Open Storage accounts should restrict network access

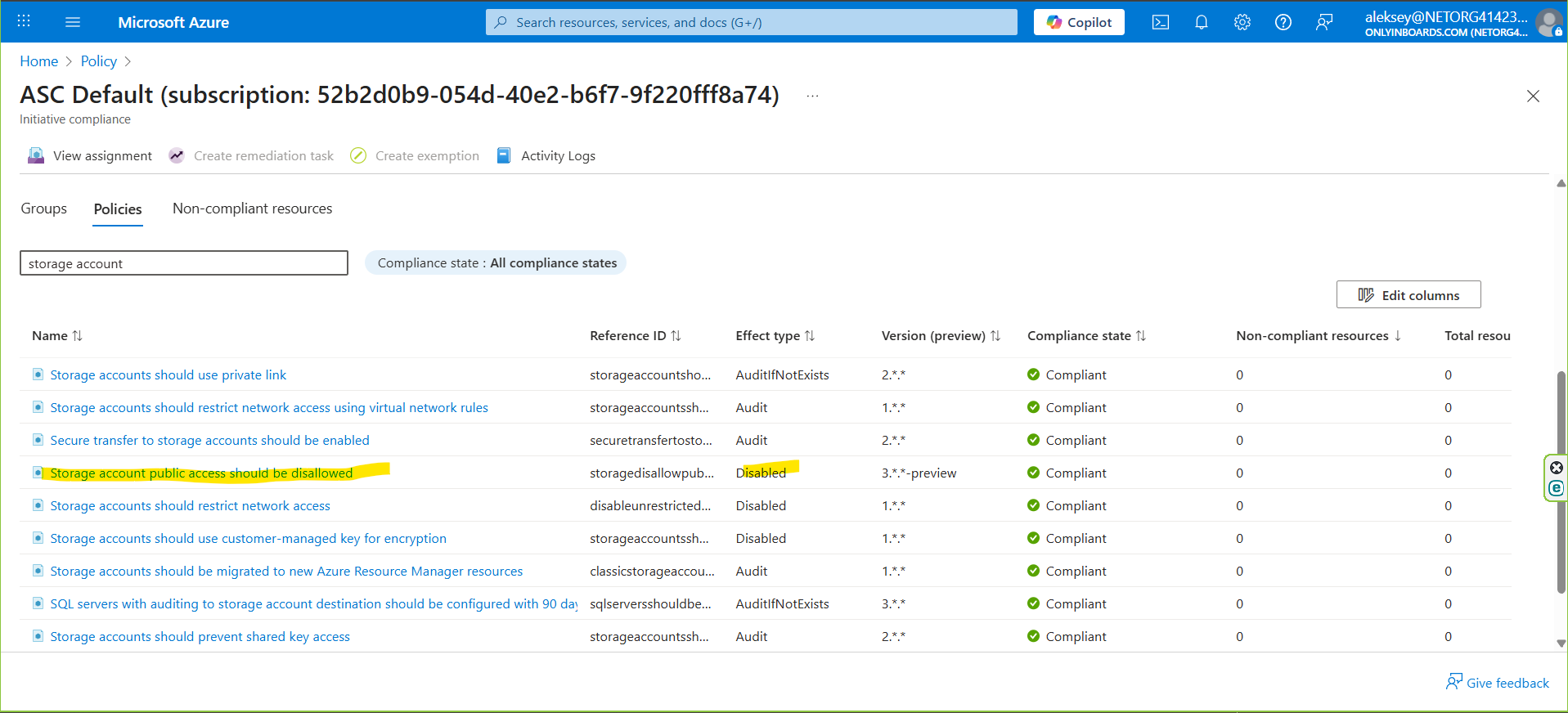pos(191,505)
